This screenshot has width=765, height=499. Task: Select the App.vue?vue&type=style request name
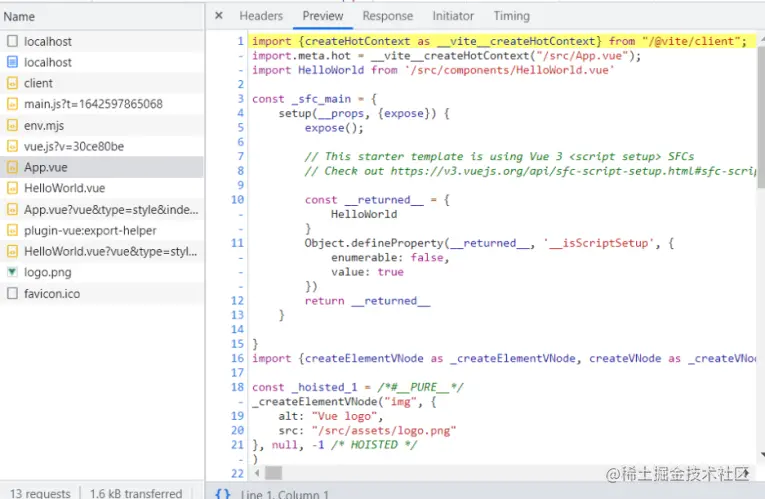pyautogui.click(x=111, y=210)
